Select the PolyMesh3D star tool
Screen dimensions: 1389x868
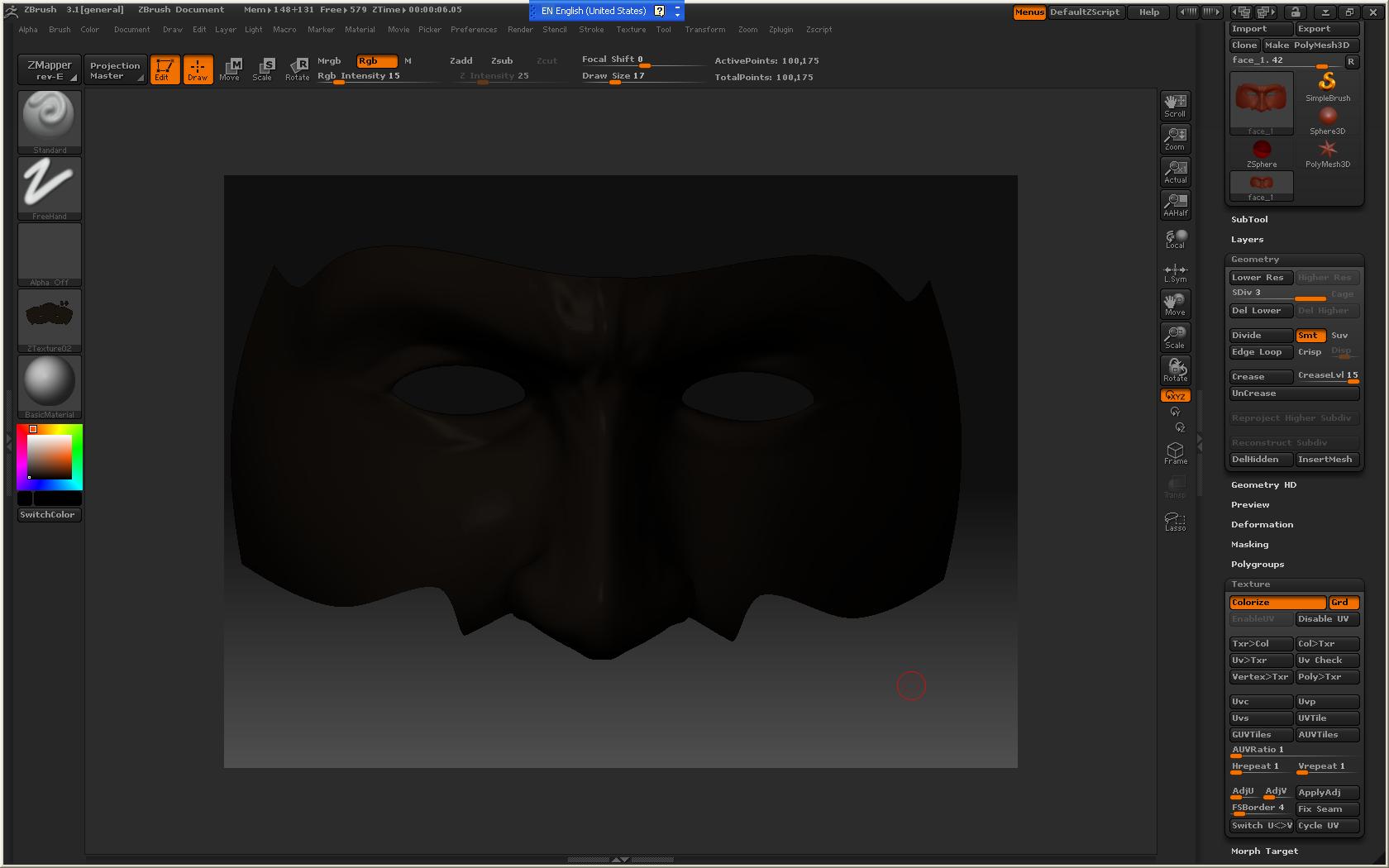1327,150
